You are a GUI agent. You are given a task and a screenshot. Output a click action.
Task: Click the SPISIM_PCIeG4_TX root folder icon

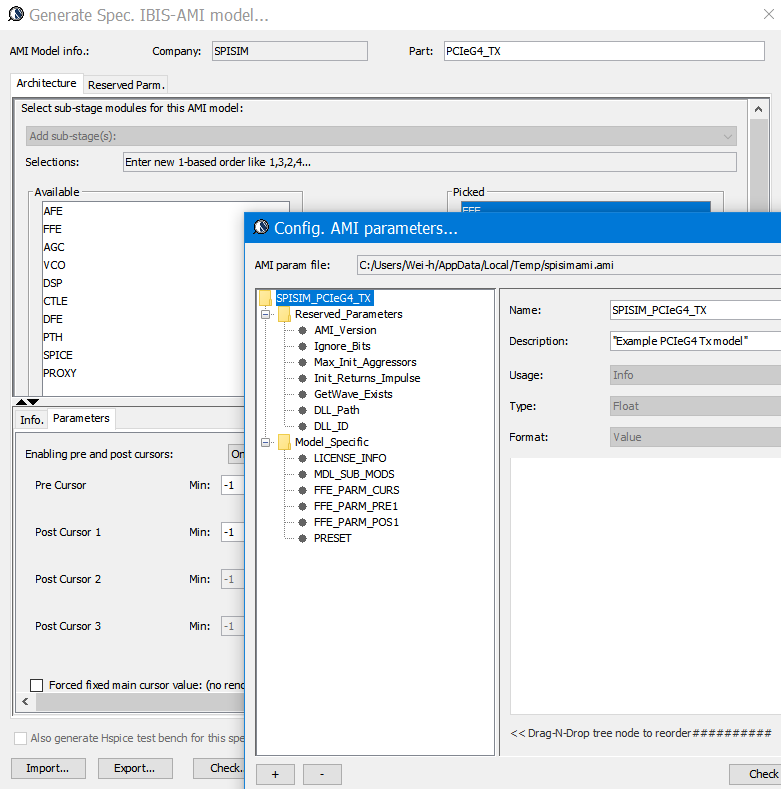point(265,298)
